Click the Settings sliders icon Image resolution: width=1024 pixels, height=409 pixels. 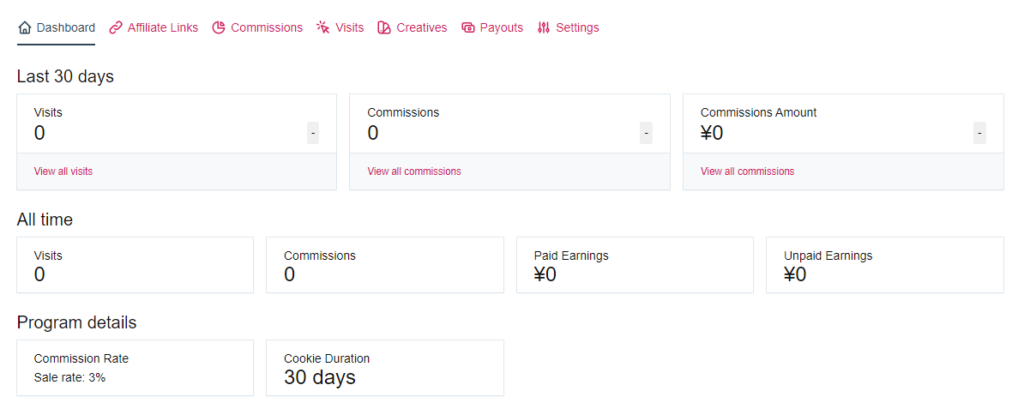(x=543, y=28)
